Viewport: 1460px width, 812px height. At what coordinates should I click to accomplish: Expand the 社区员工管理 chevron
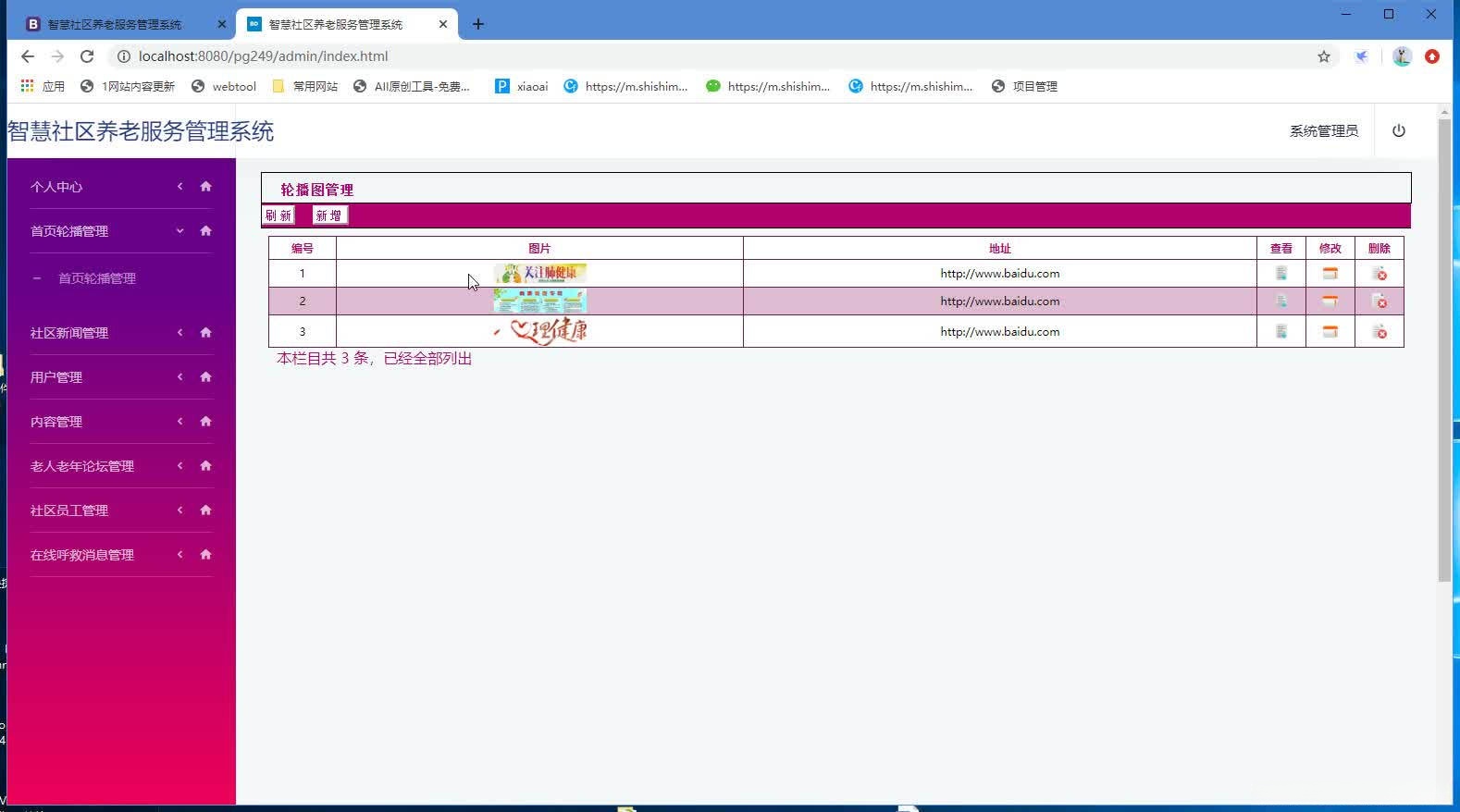point(180,511)
